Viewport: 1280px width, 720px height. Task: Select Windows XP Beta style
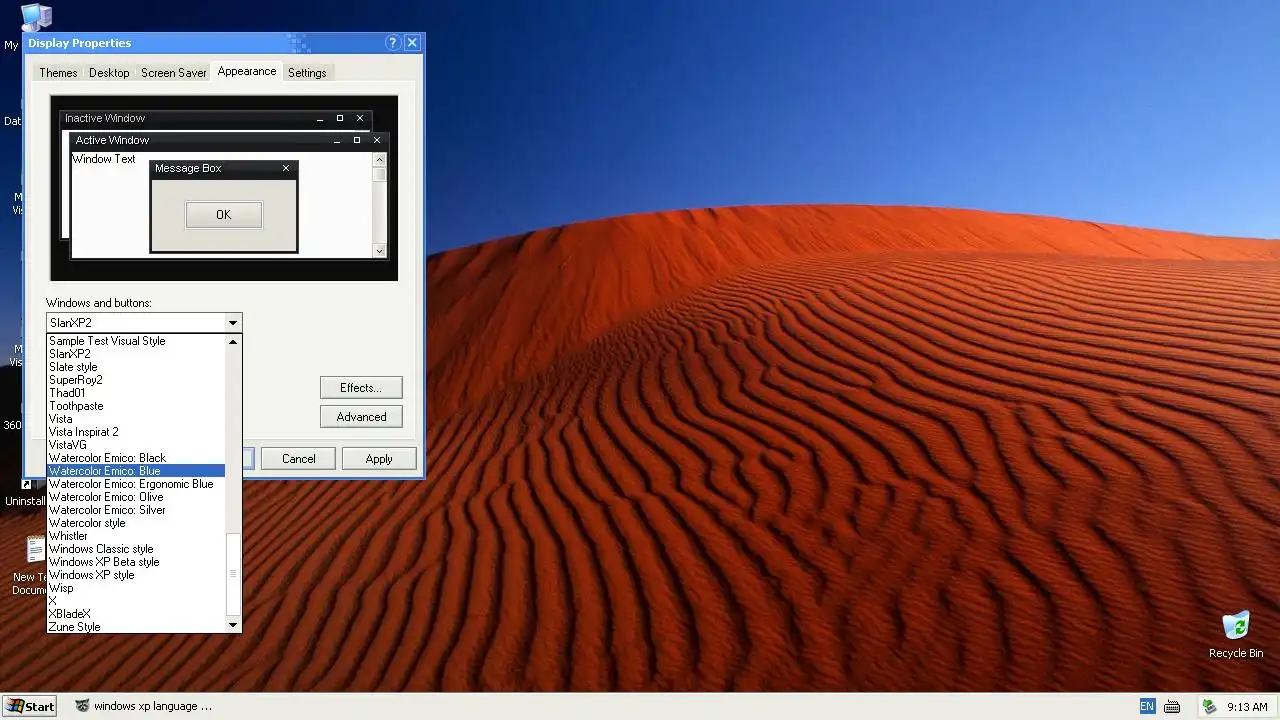pos(136,562)
